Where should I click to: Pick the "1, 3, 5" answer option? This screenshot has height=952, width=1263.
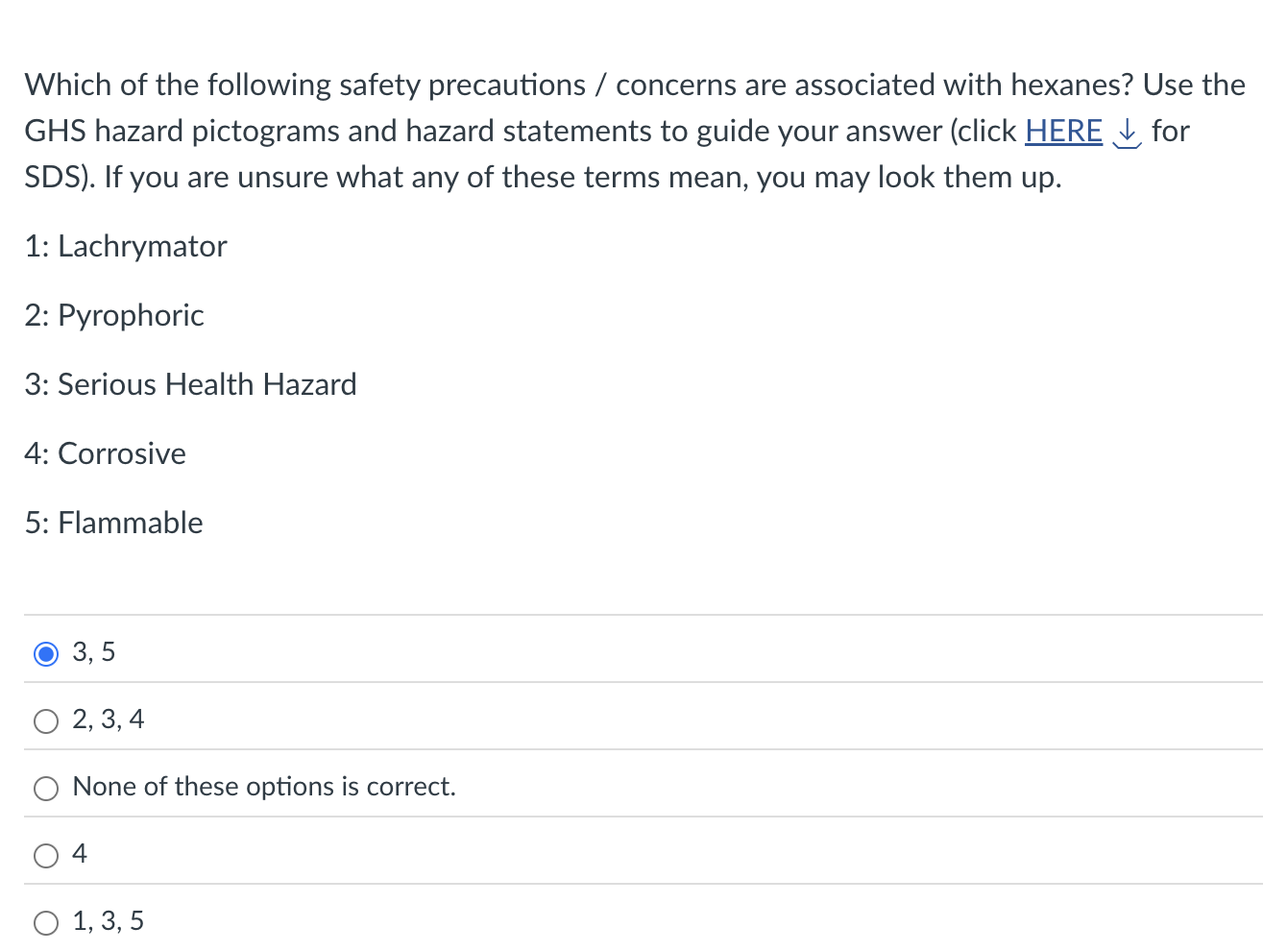[x=45, y=922]
